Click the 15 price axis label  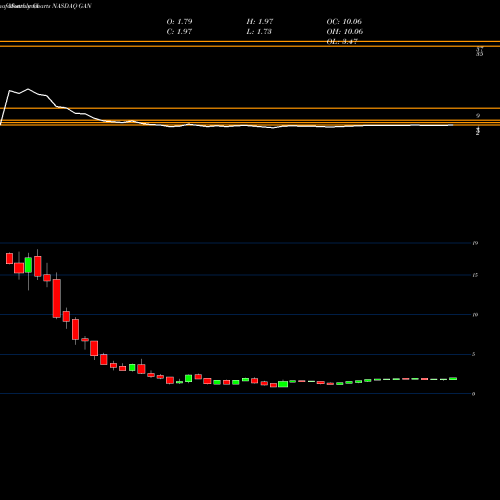pyautogui.click(x=475, y=275)
